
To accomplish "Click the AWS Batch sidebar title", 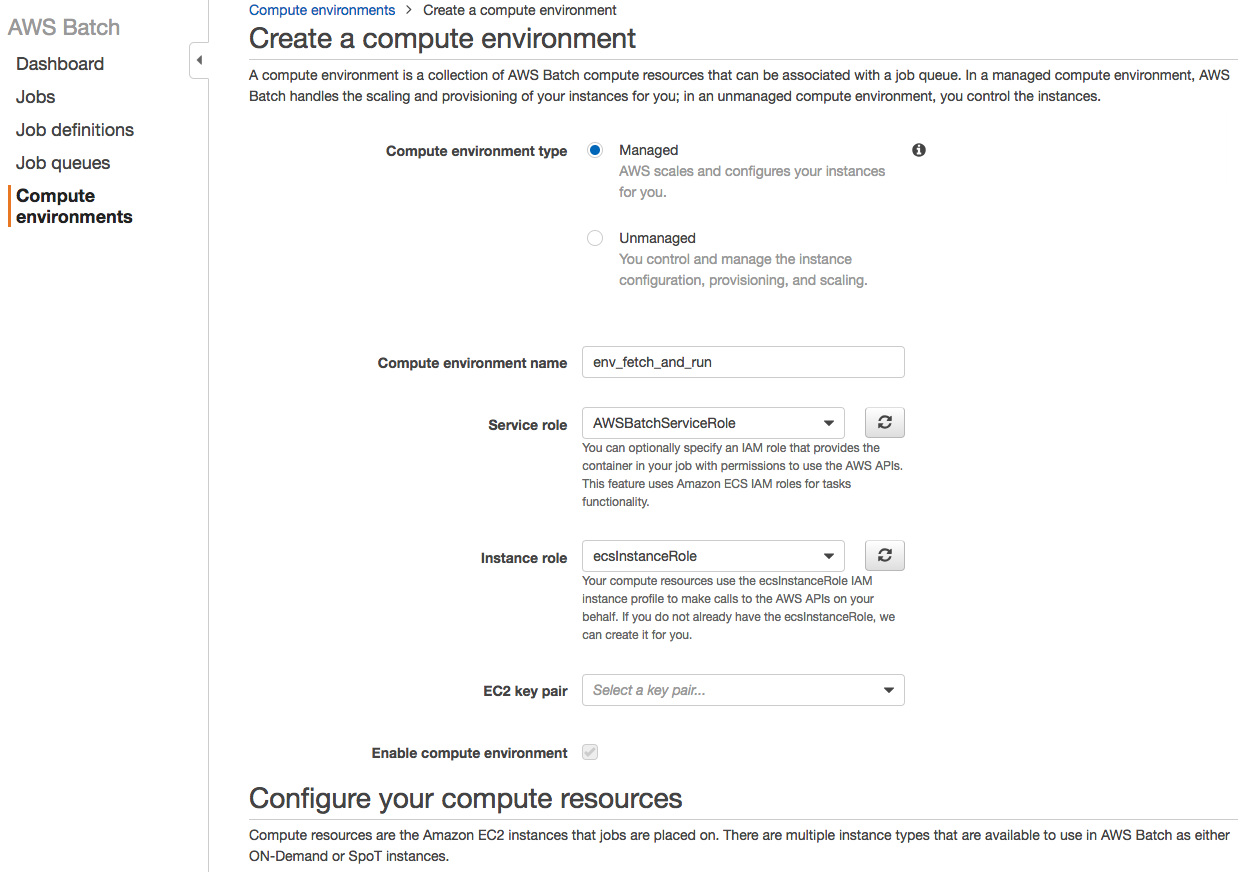I will click(x=64, y=27).
